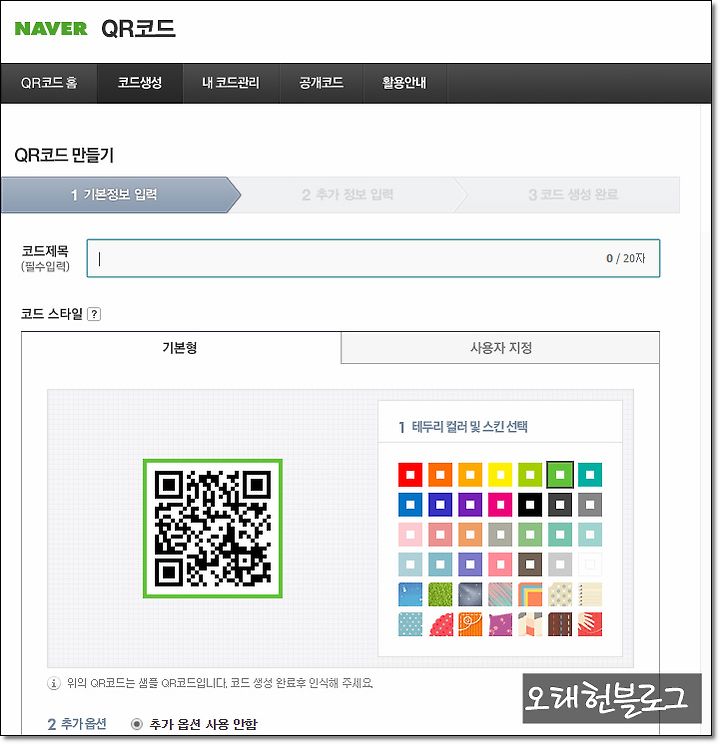Apply the periwinkle violet border color

point(470,564)
